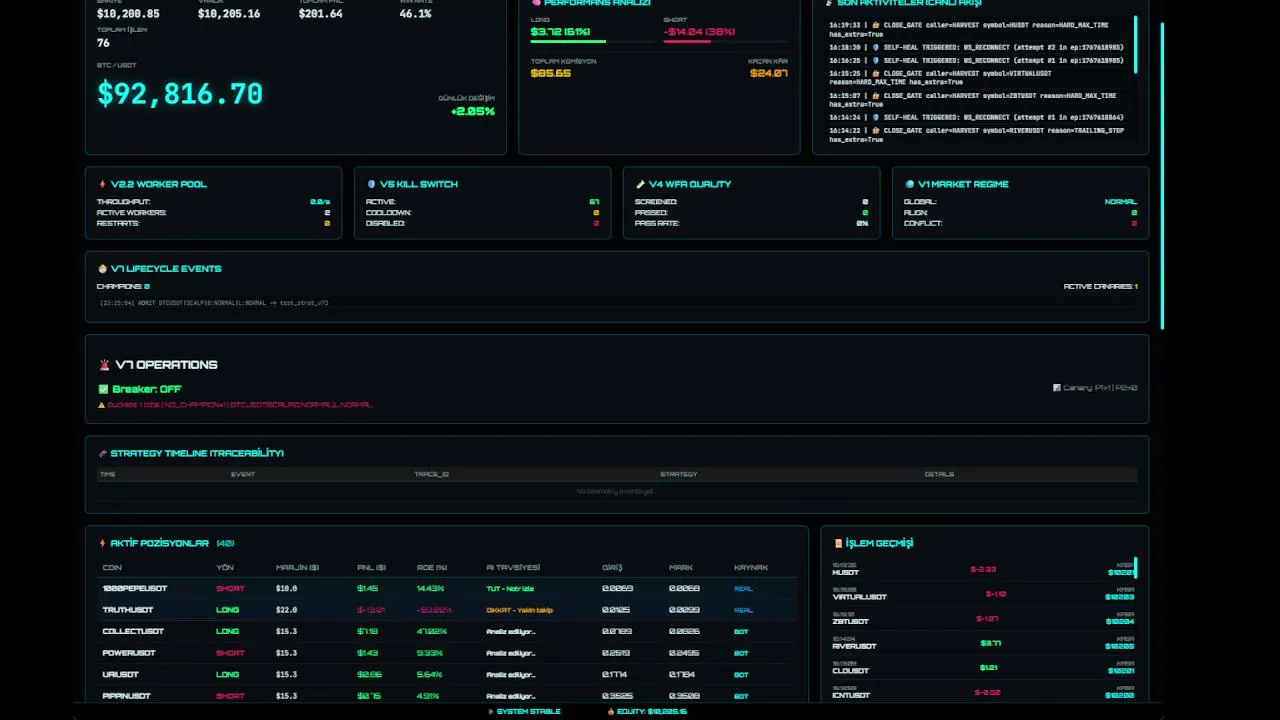Click the V4 WFA Quality pencil icon
The width and height of the screenshot is (1280, 720).
click(x=640, y=184)
